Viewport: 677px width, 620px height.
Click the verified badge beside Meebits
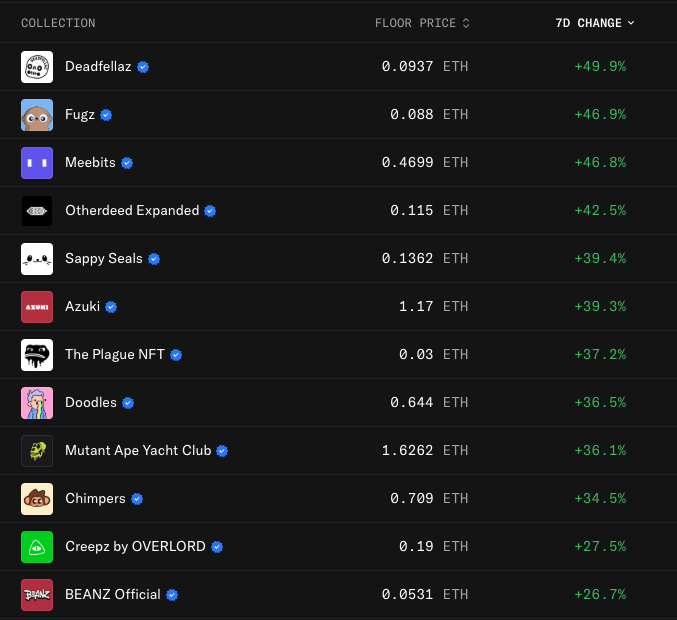pyautogui.click(x=127, y=163)
